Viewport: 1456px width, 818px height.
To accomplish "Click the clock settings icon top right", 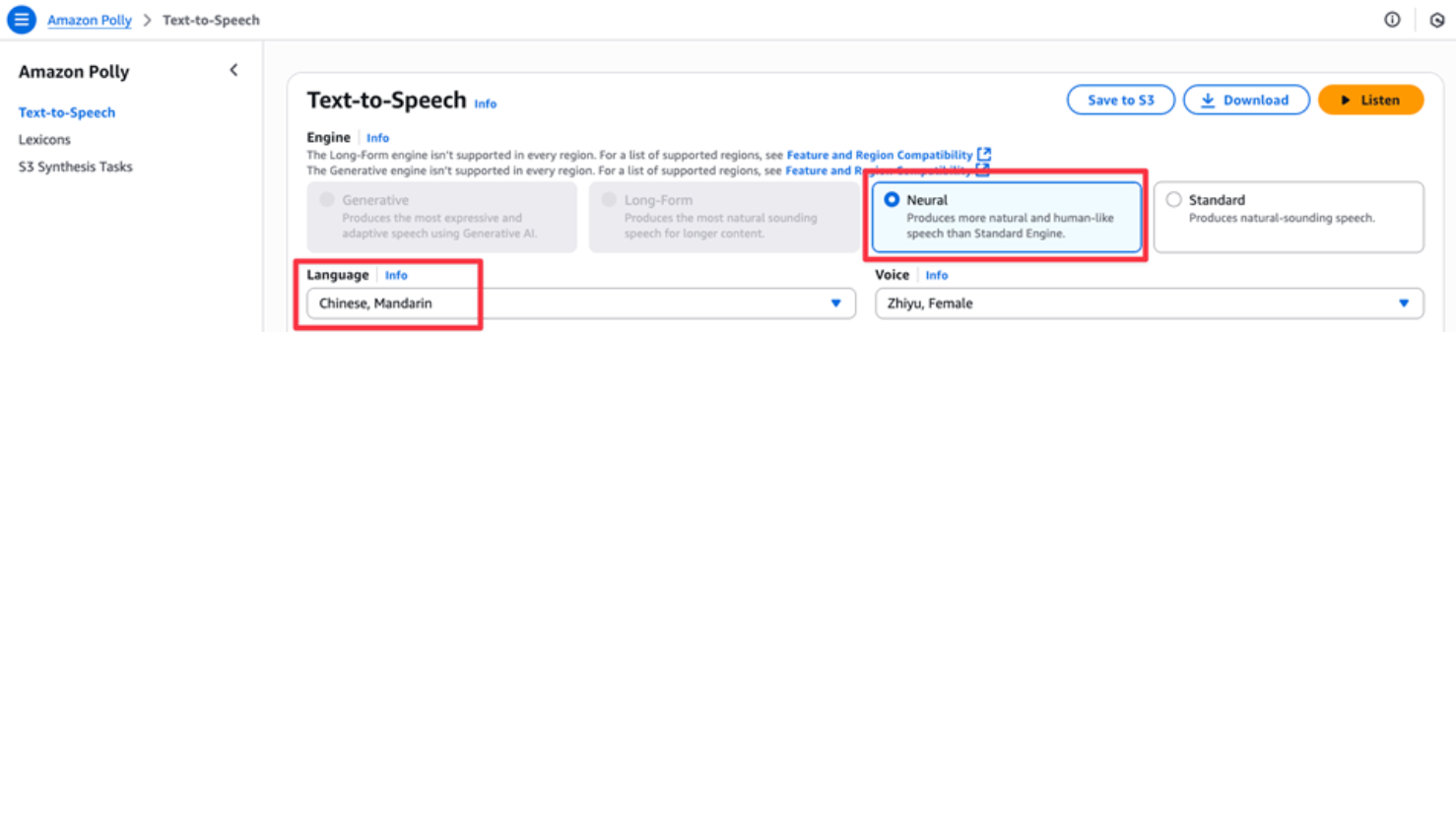I will coord(1437,20).
